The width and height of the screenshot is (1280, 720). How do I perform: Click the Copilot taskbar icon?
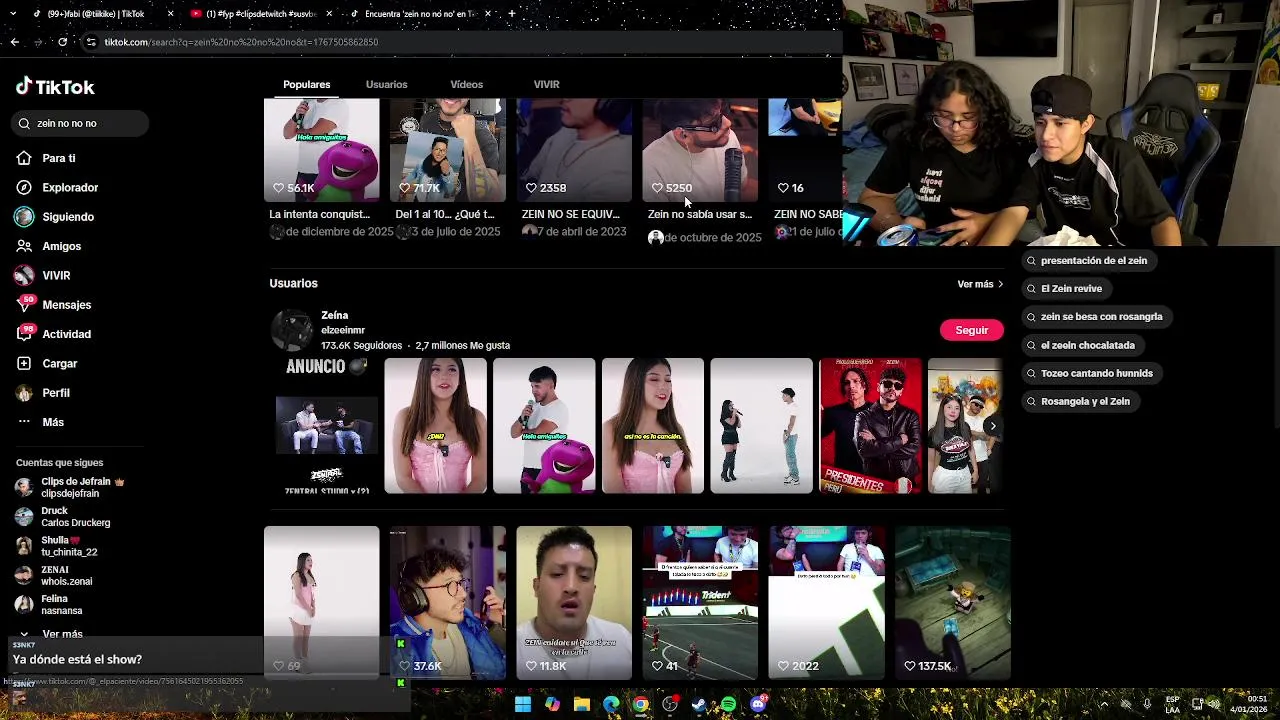[x=552, y=705]
